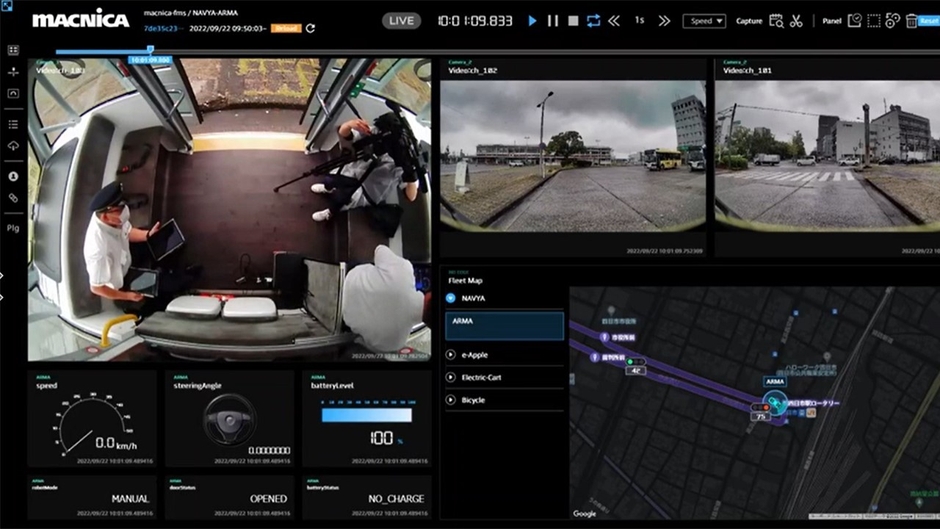The height and width of the screenshot is (529, 940).
Task: Open the Speed dropdown
Action: pos(704,21)
